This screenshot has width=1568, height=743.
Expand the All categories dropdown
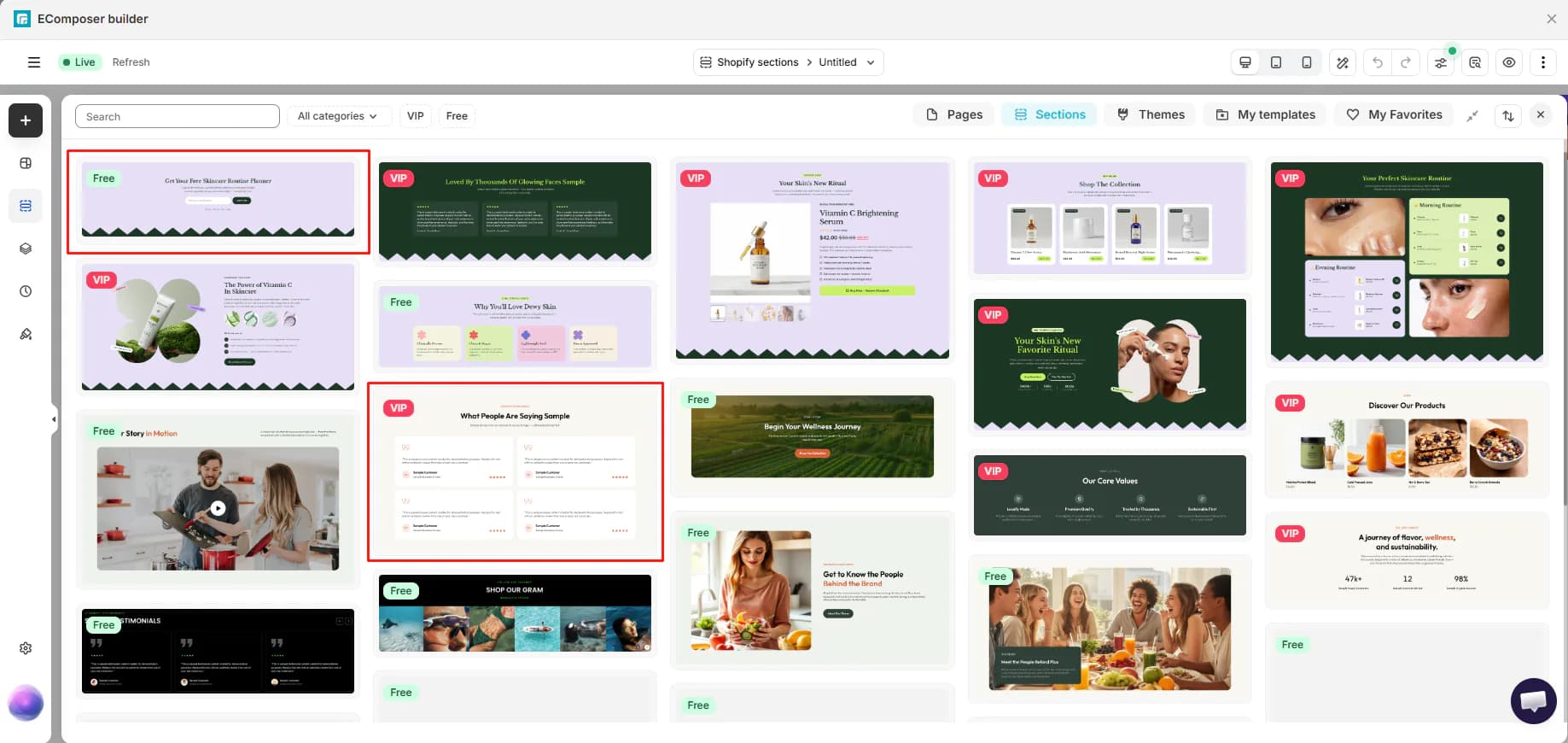[x=339, y=116]
